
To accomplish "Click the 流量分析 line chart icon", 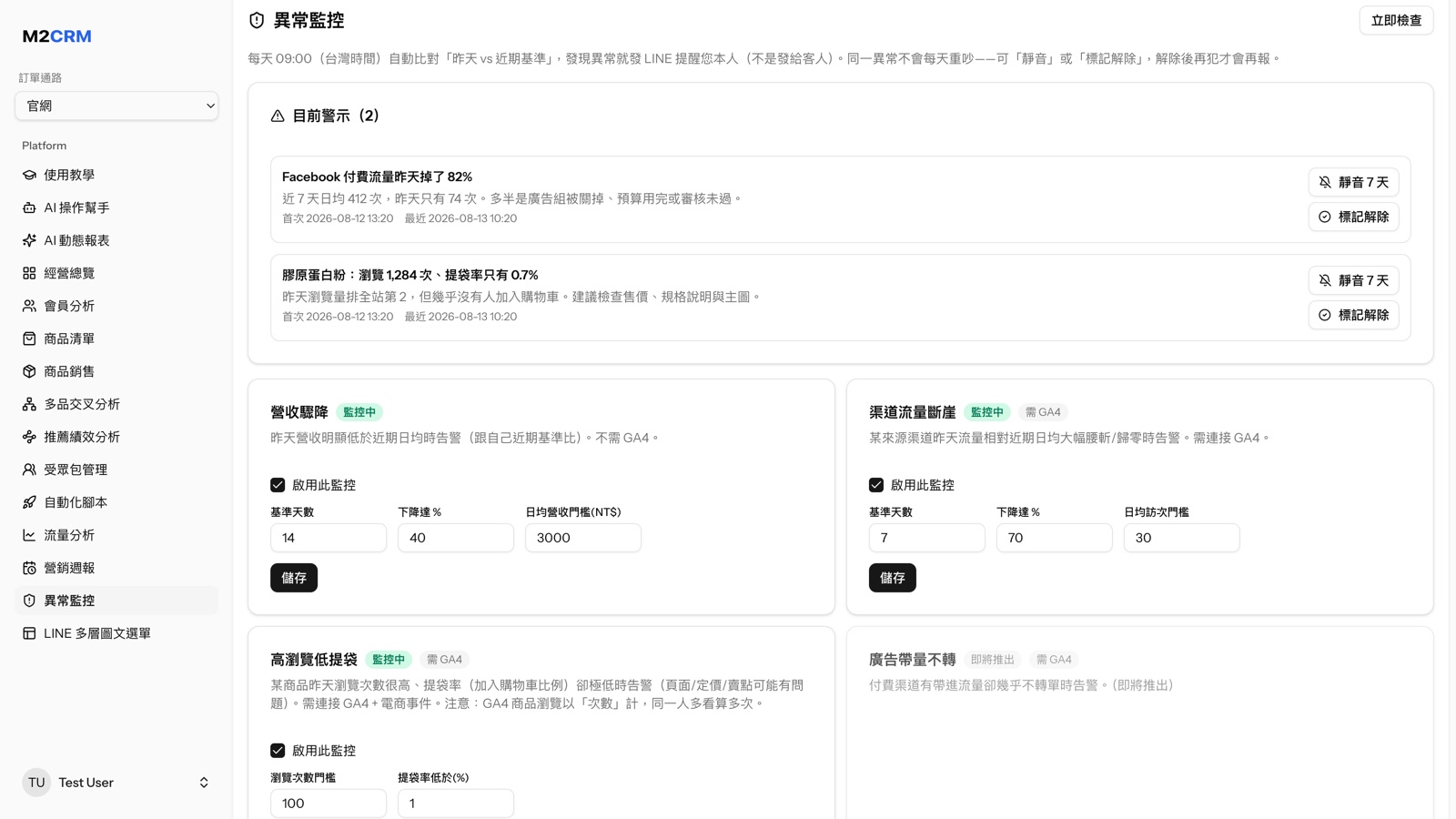I will point(29,535).
